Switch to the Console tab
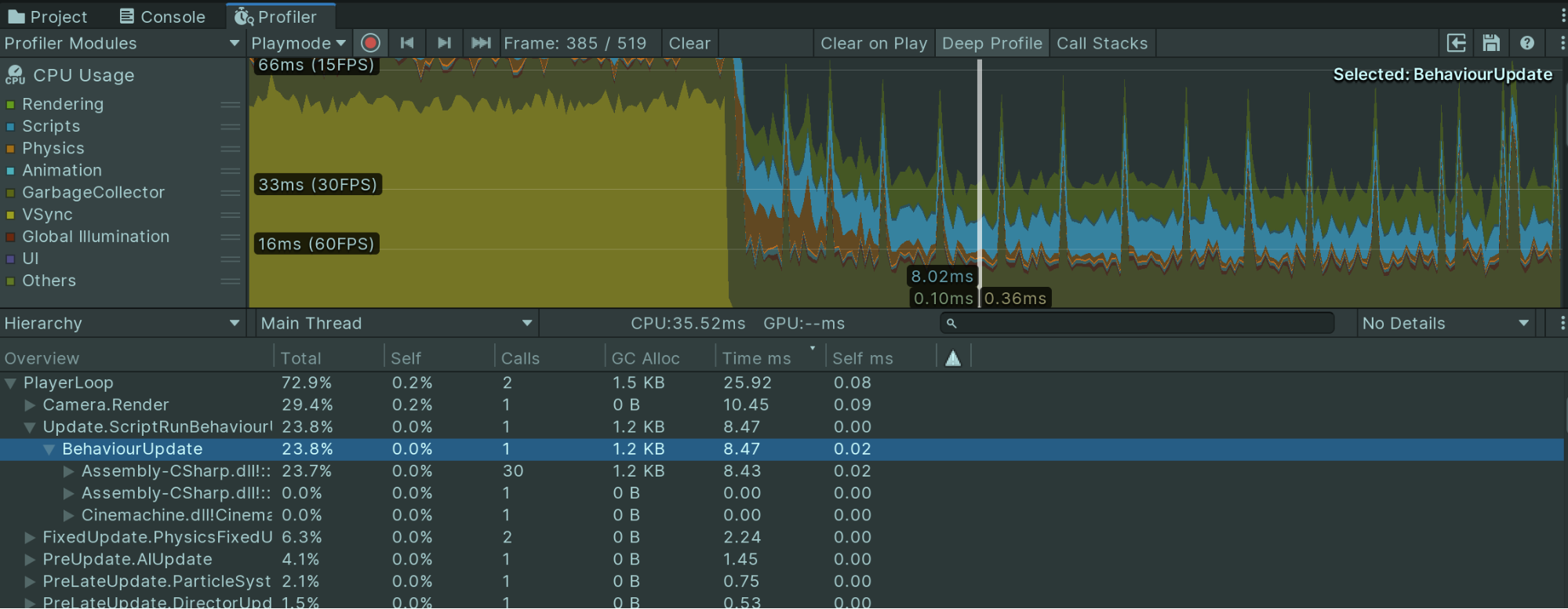 (162, 16)
